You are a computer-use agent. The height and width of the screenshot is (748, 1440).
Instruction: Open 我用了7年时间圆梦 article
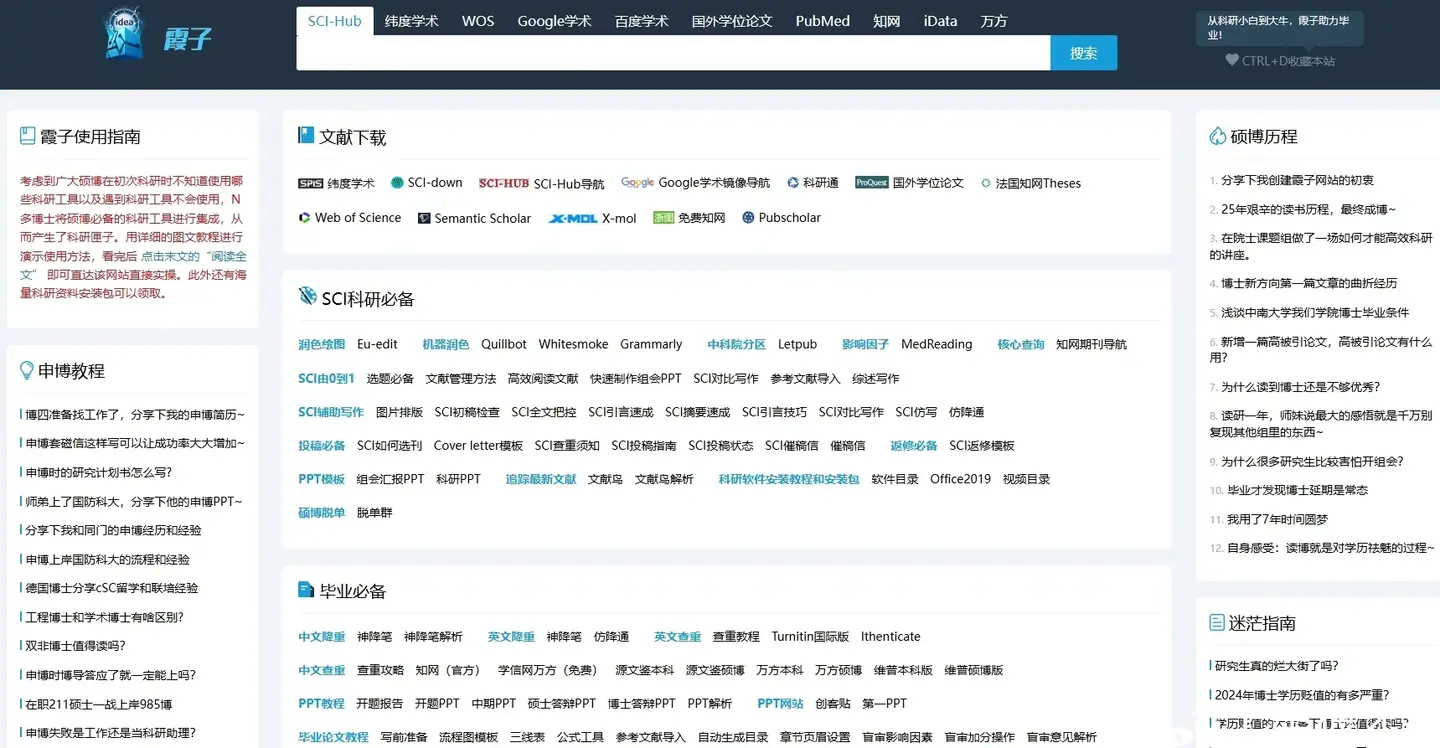1277,519
